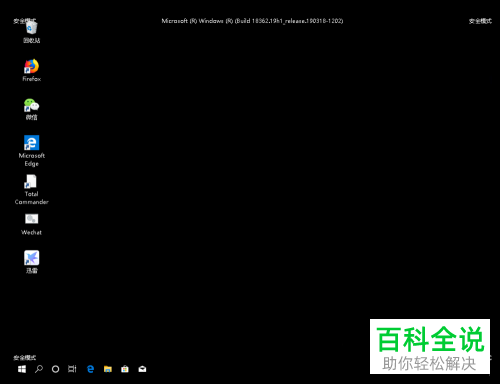Image resolution: width=500 pixels, height=384 pixels.
Task: Open File Explorer from taskbar
Action: click(x=108, y=369)
